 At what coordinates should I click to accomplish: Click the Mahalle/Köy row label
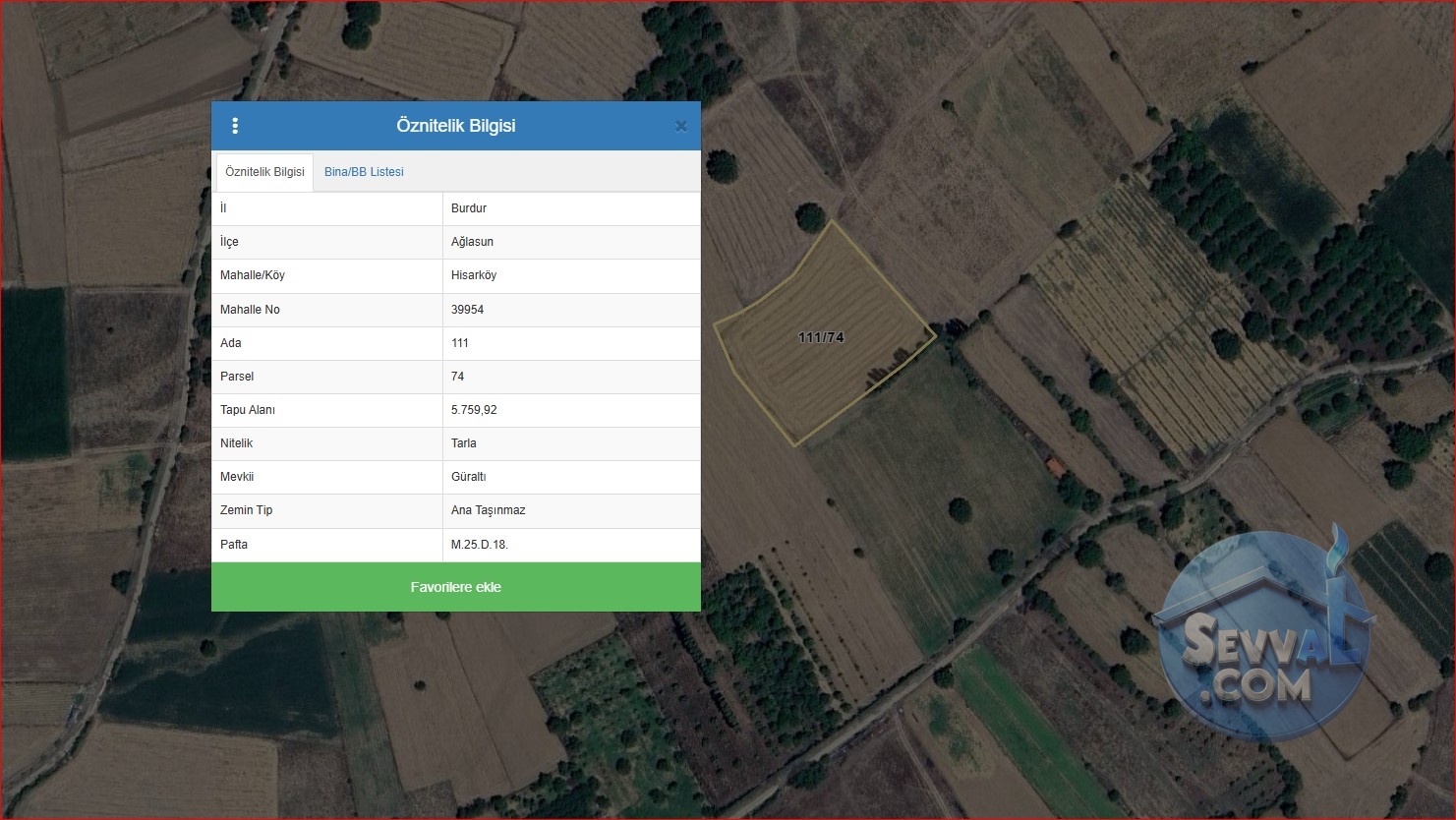pyautogui.click(x=253, y=275)
